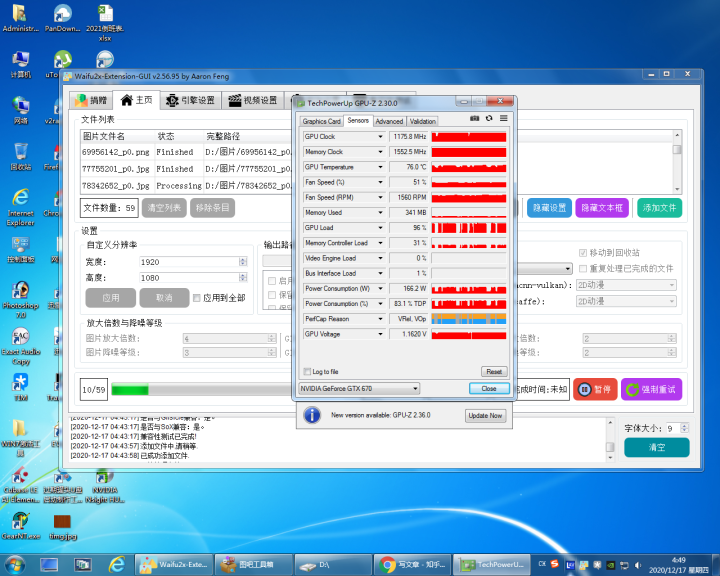Open GearNT.exe desktop shortcut

click(21, 525)
